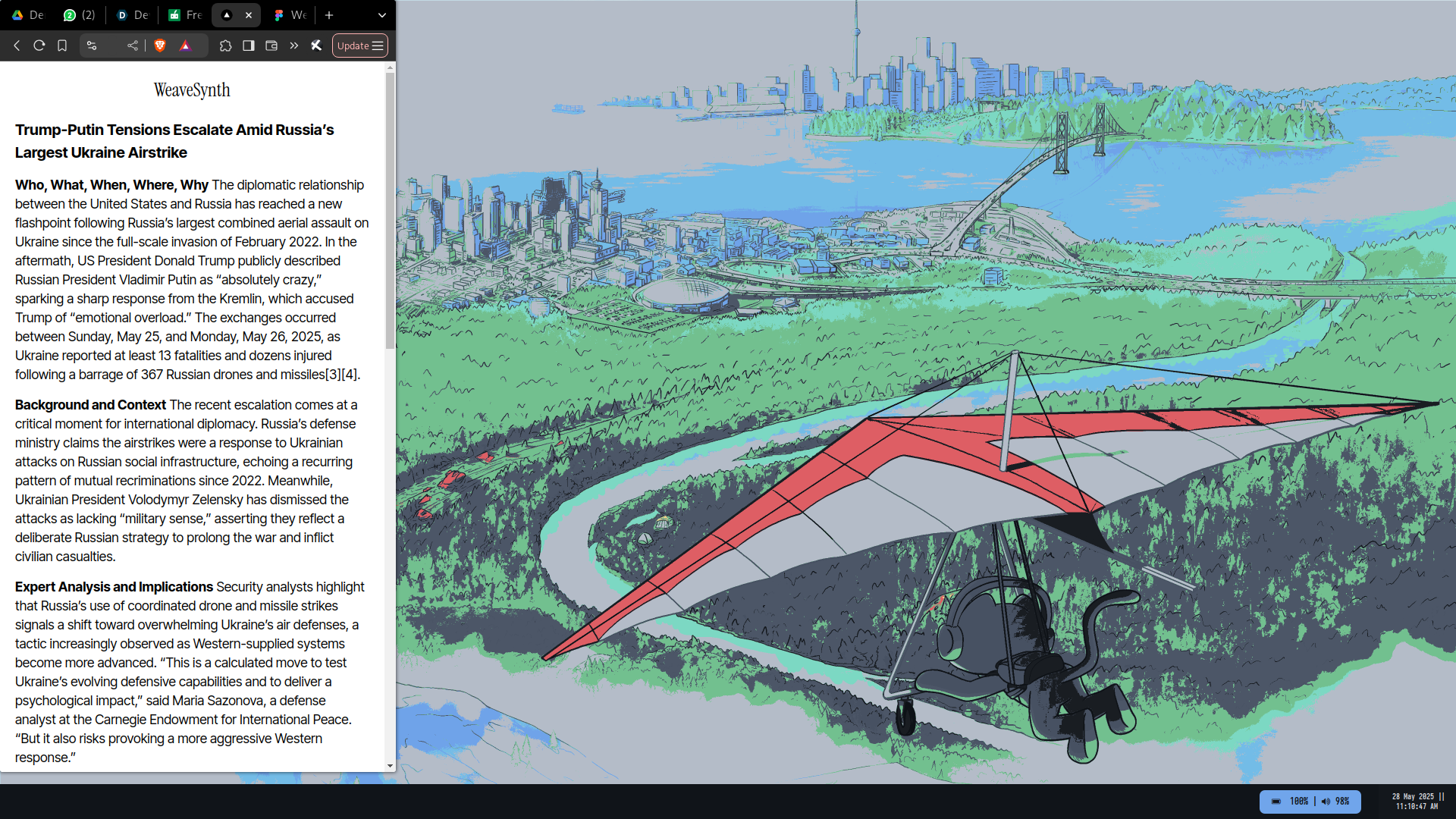Viewport: 1456px width, 819px height.
Task: Expand hidden toolbar items chevron
Action: tap(294, 45)
